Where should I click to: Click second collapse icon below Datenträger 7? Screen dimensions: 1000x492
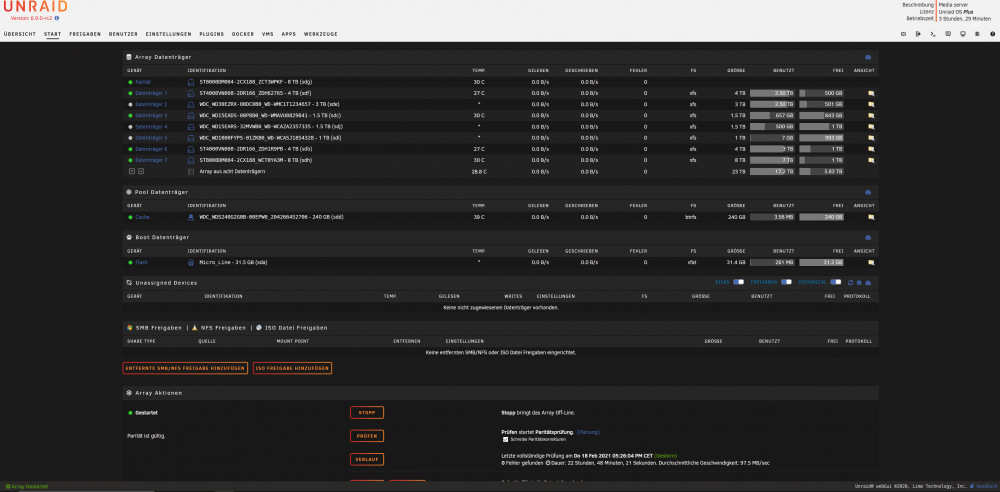point(141,172)
